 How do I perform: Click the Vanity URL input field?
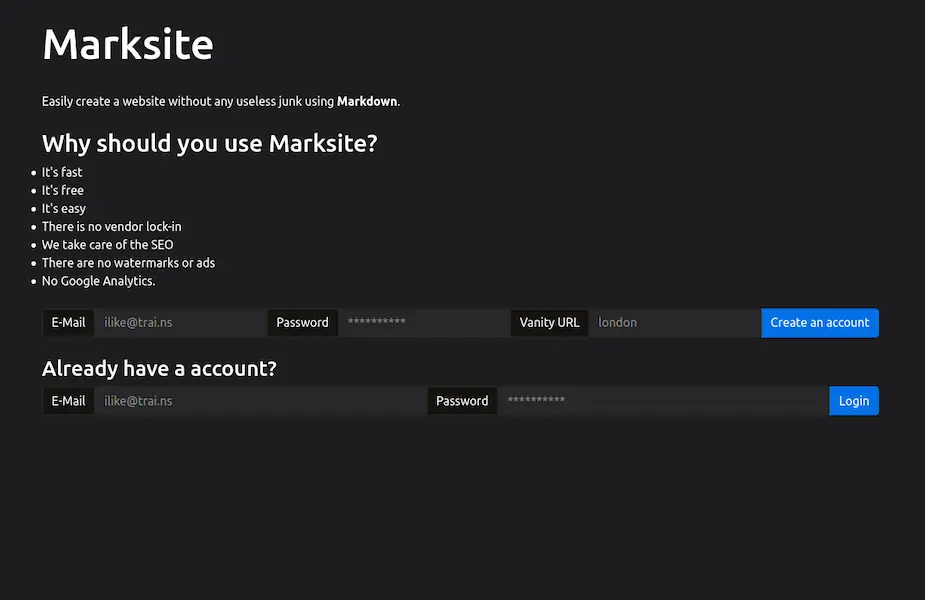click(x=674, y=323)
